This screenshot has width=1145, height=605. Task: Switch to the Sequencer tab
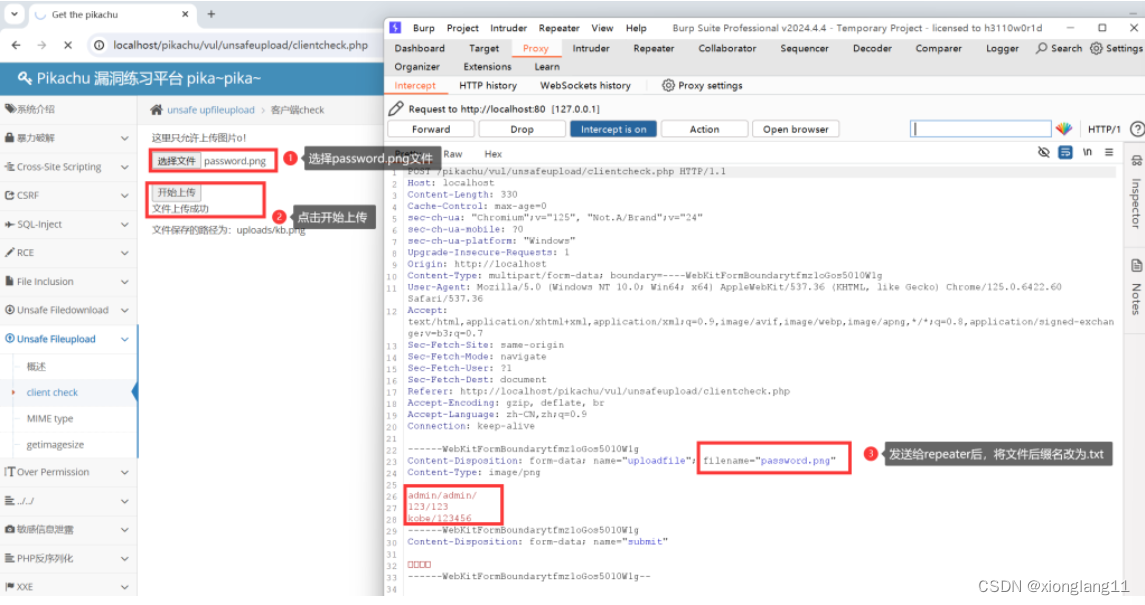click(x=804, y=48)
